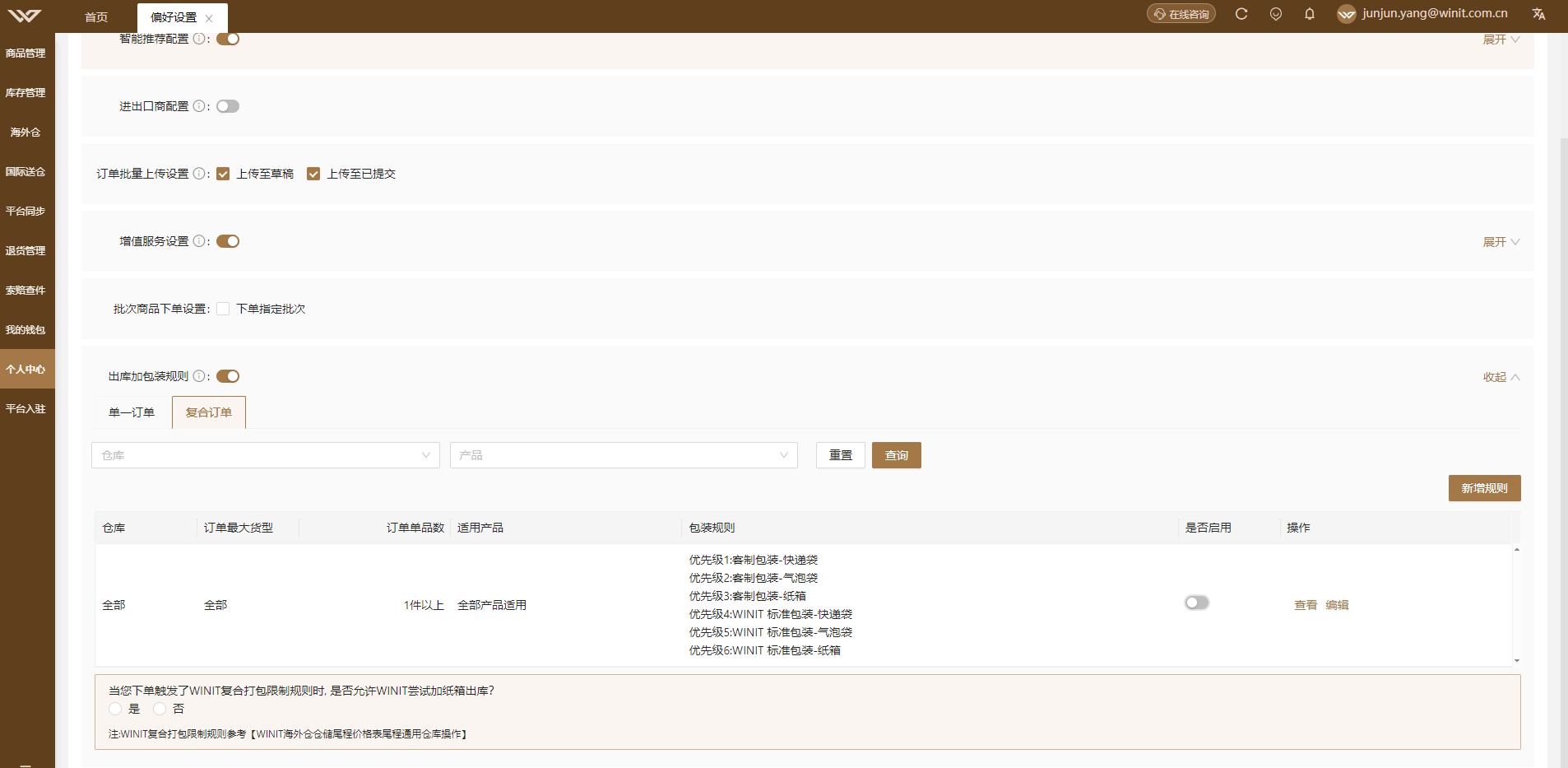This screenshot has width=1568, height=768.
Task: Collapse the 出库加包装规则 section (收起)
Action: [x=1501, y=377]
